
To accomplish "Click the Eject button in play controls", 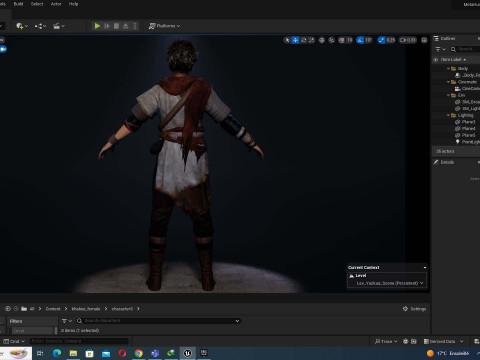I will click(x=126, y=26).
